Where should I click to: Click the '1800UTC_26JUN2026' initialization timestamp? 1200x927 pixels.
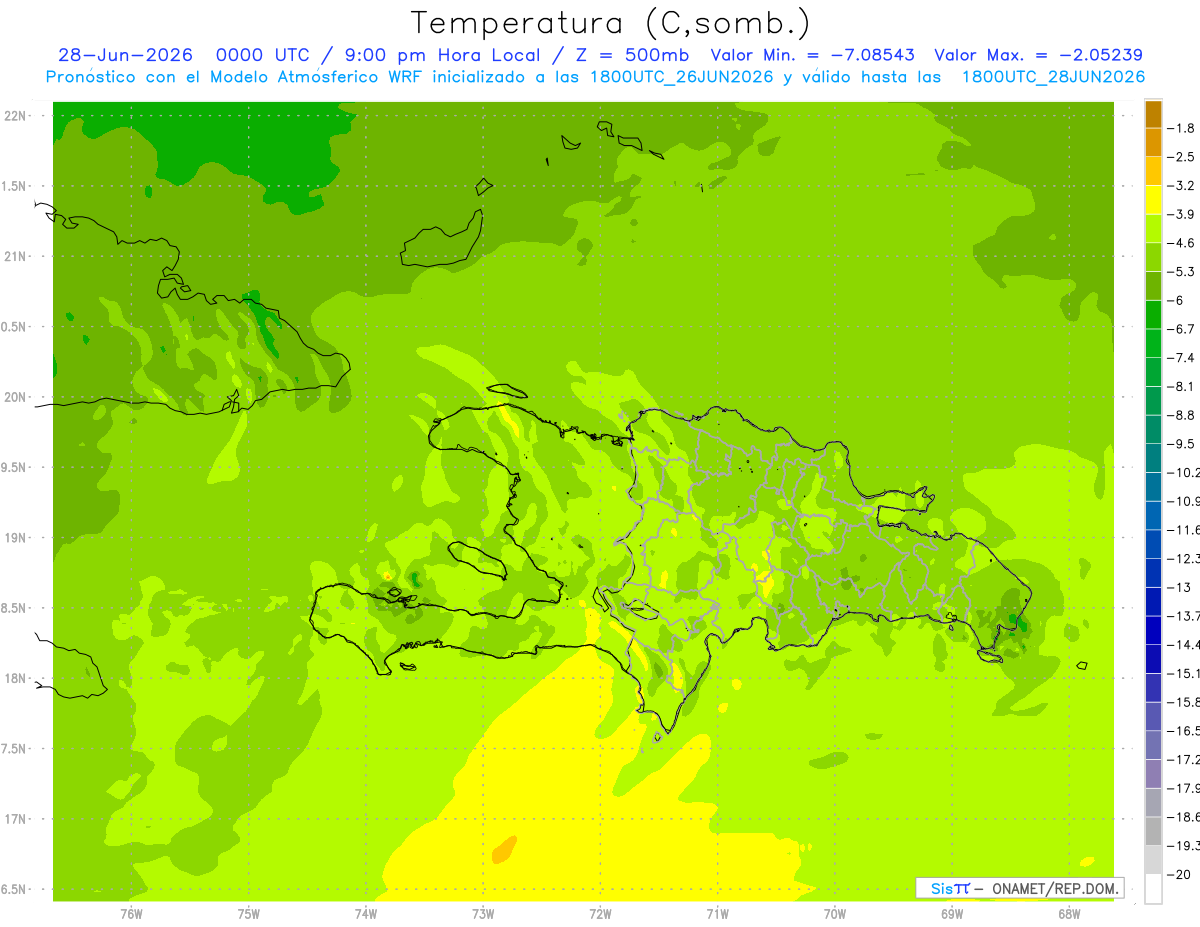[682, 77]
